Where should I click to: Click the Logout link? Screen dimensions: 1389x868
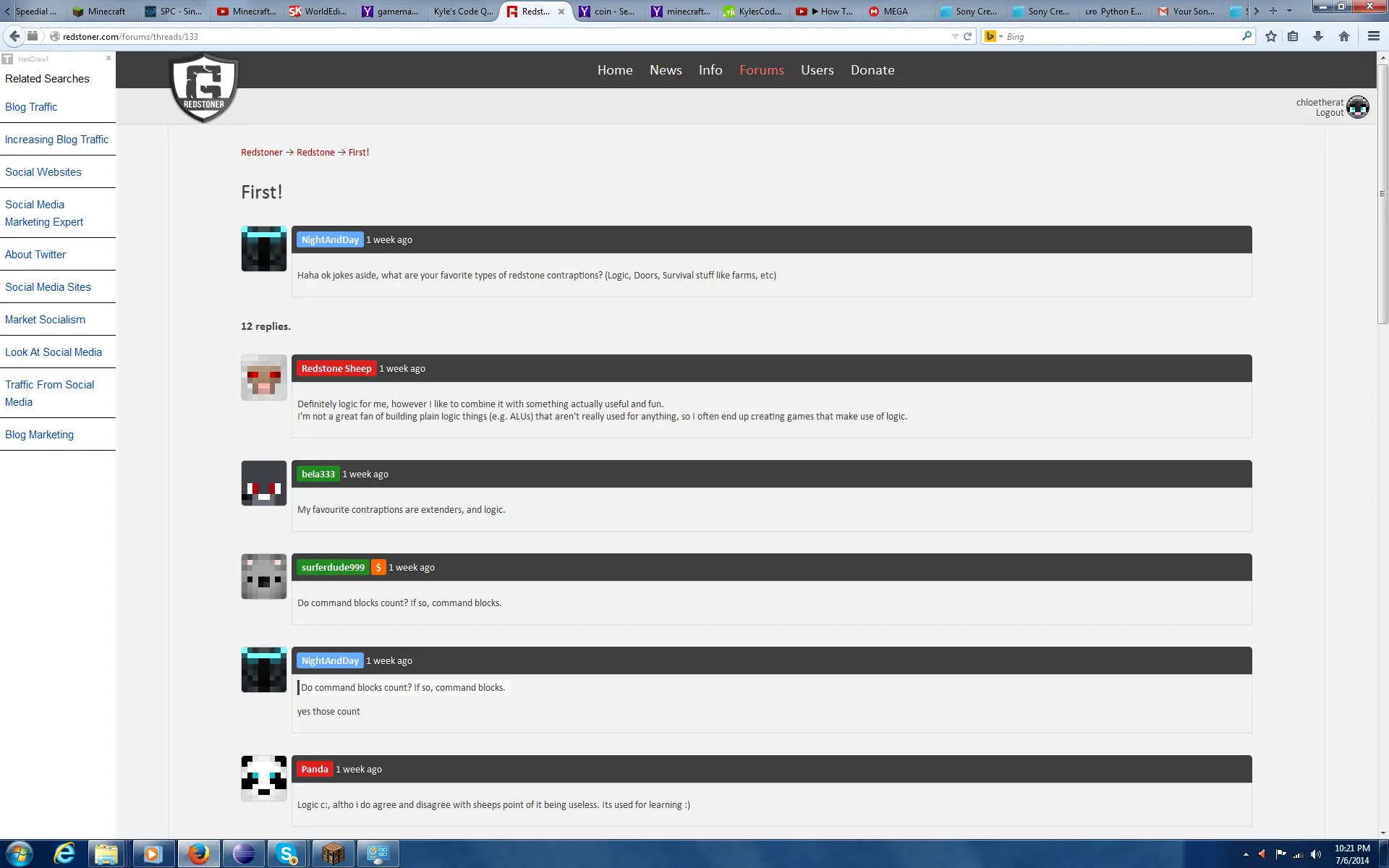1329,113
